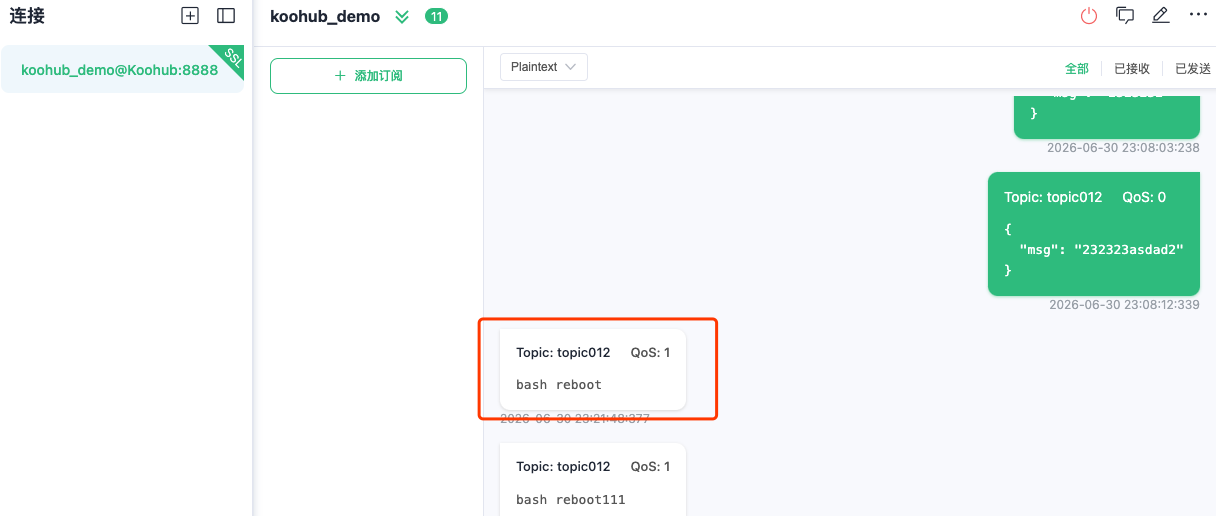Screen dimensions: 1216x516
Task: Switch to the 已接收 filter tab
Action: click(x=1132, y=68)
